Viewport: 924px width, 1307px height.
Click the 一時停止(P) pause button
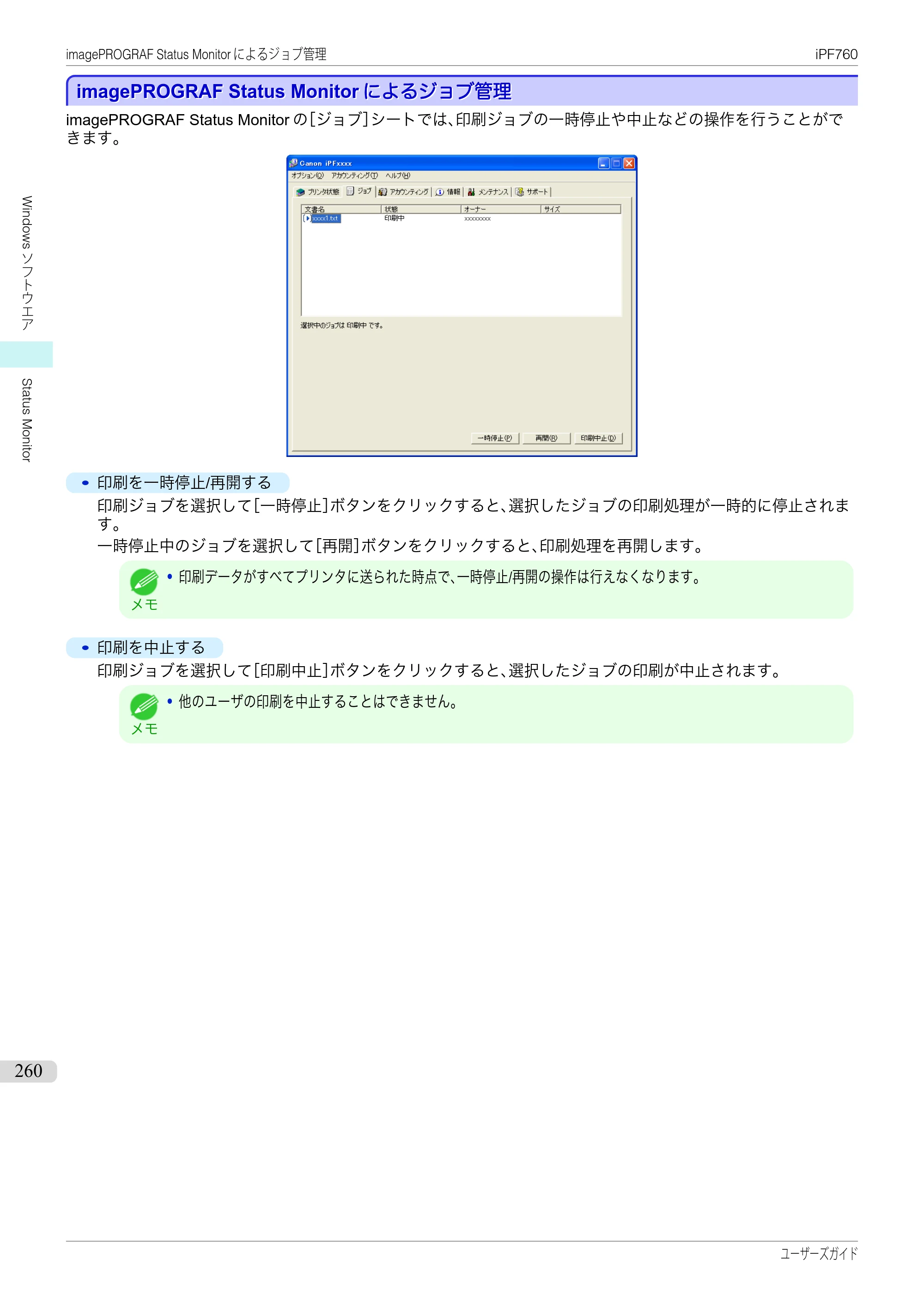coord(495,438)
